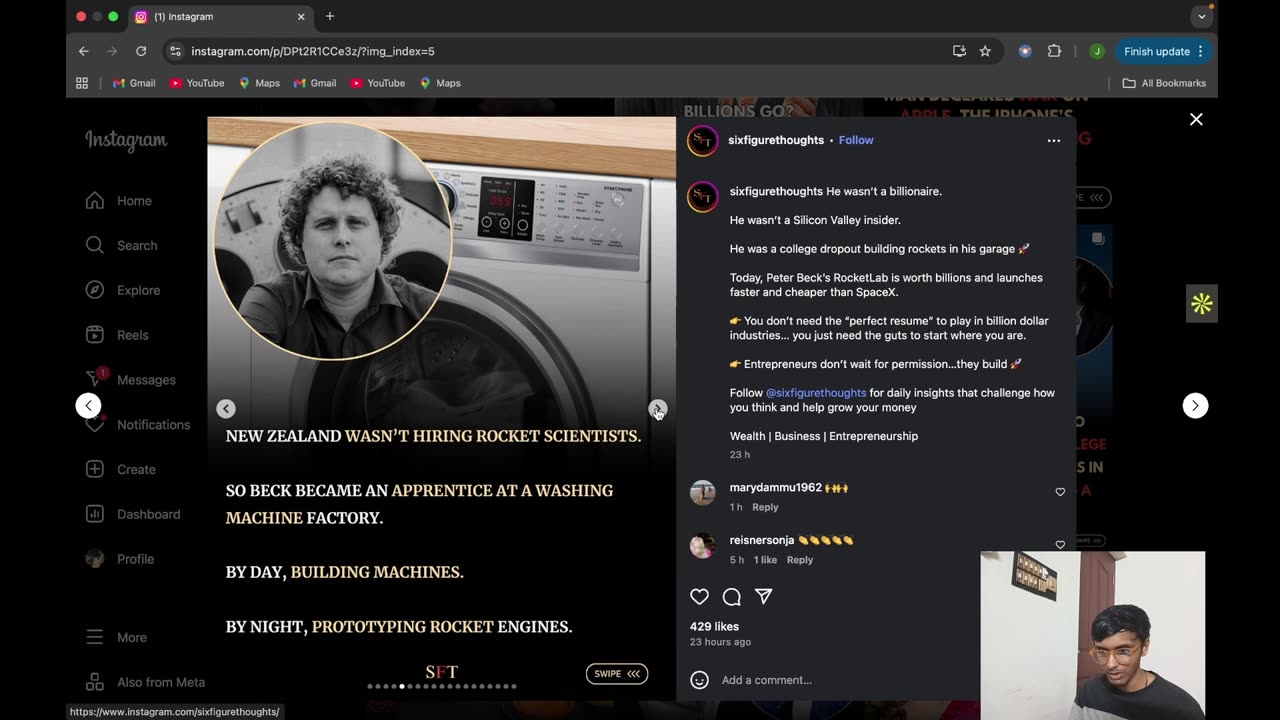This screenshot has width=1280, height=720.
Task: Open the first Gmail bookmark
Action: pyautogui.click(x=134, y=83)
